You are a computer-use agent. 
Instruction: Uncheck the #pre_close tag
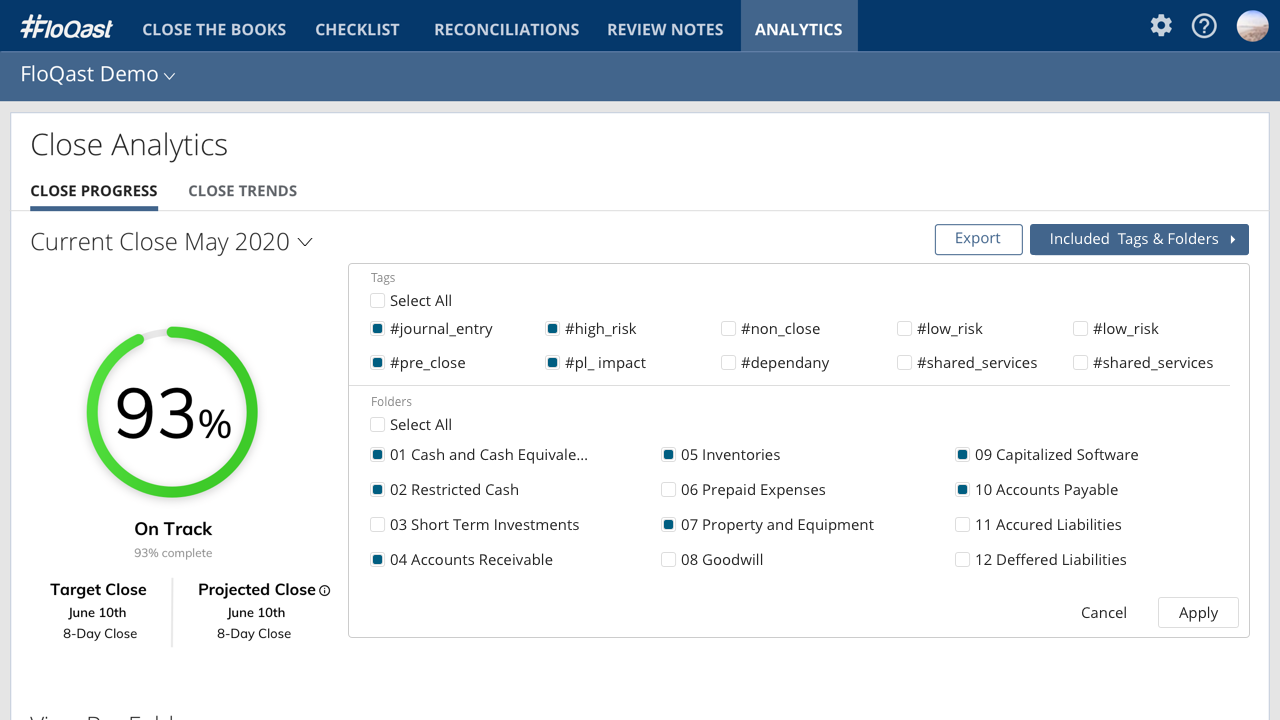(377, 362)
